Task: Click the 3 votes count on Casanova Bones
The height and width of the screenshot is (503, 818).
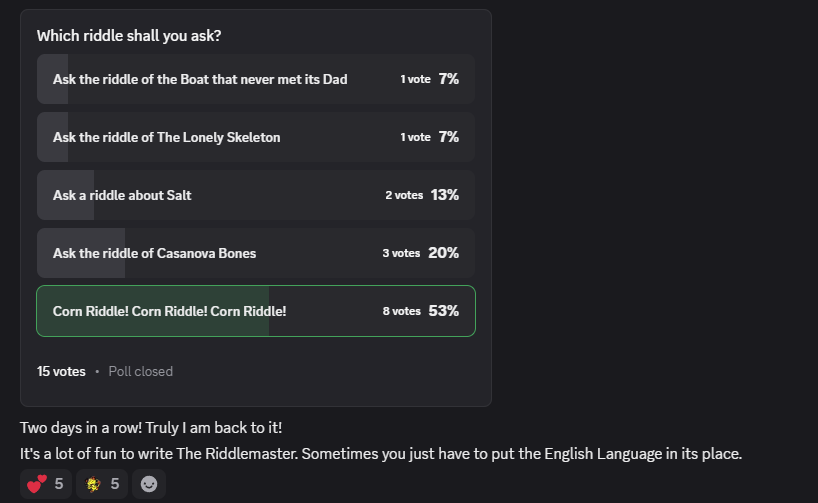Action: [x=401, y=253]
